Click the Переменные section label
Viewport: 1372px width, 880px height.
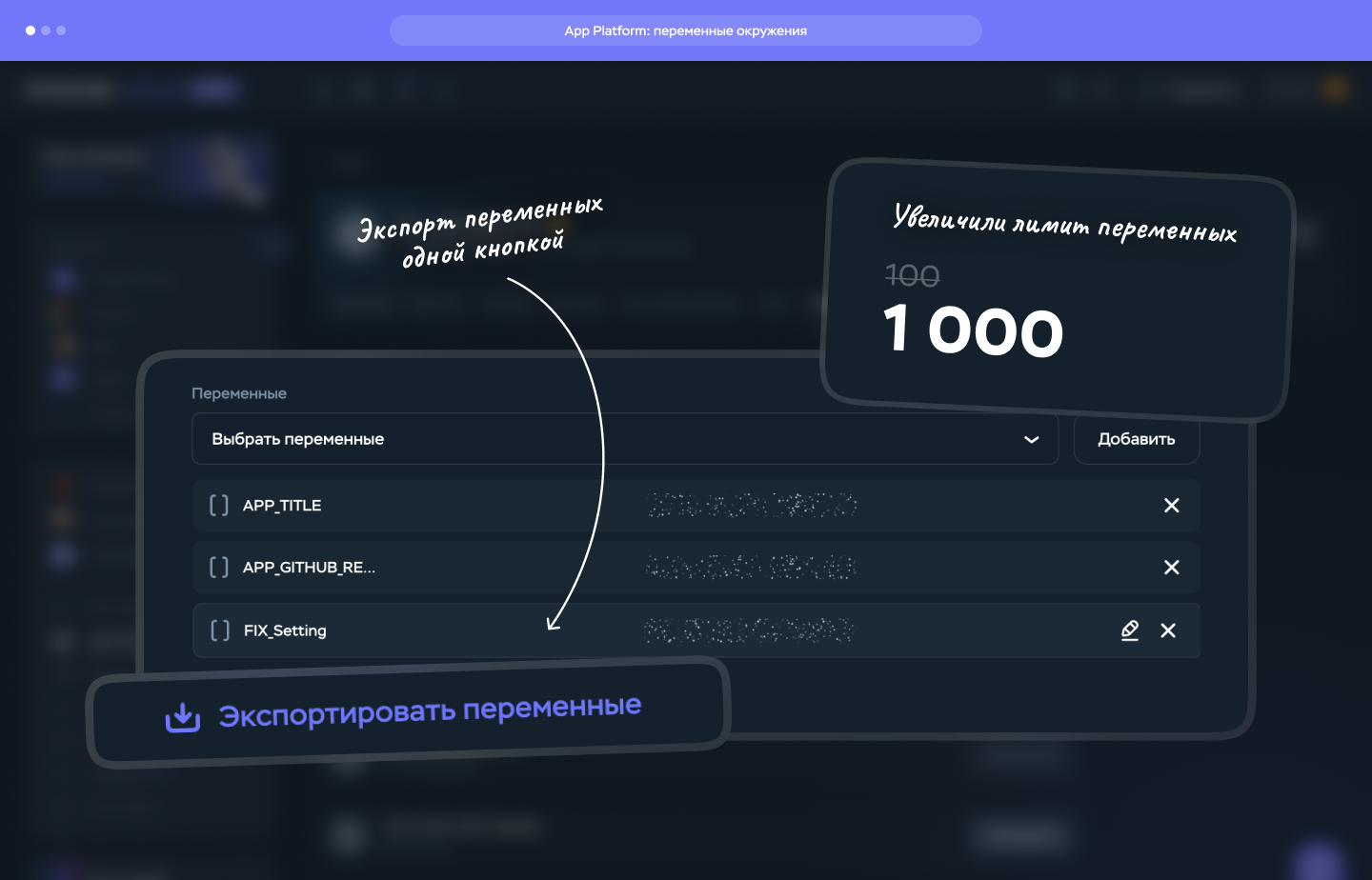click(239, 393)
